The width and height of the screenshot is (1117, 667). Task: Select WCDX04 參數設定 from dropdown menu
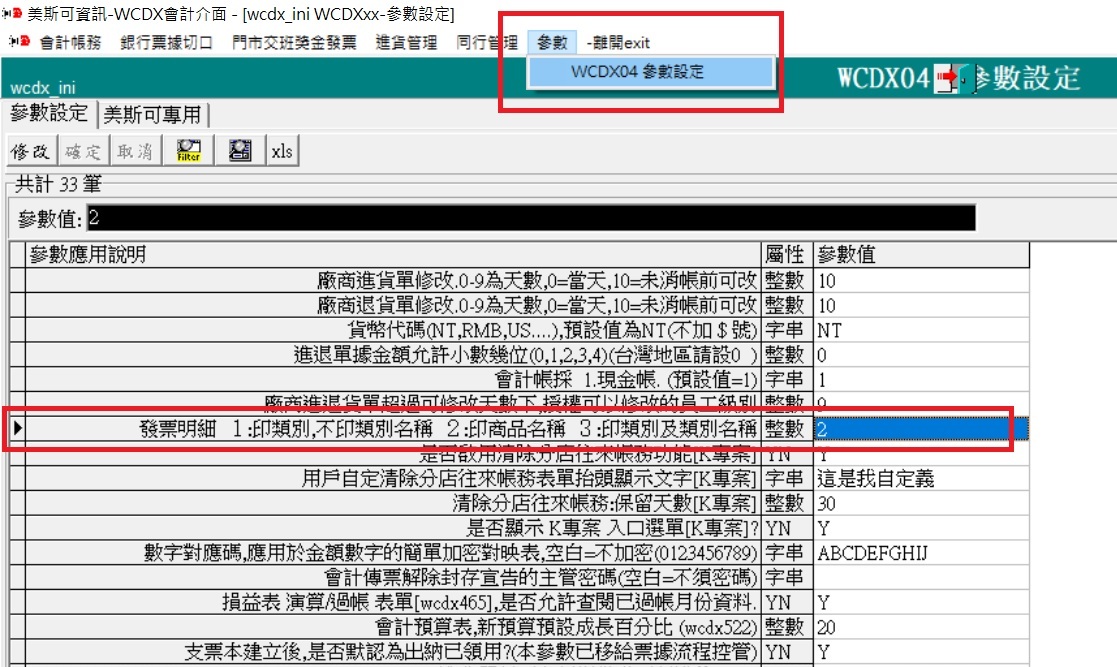click(x=637, y=72)
